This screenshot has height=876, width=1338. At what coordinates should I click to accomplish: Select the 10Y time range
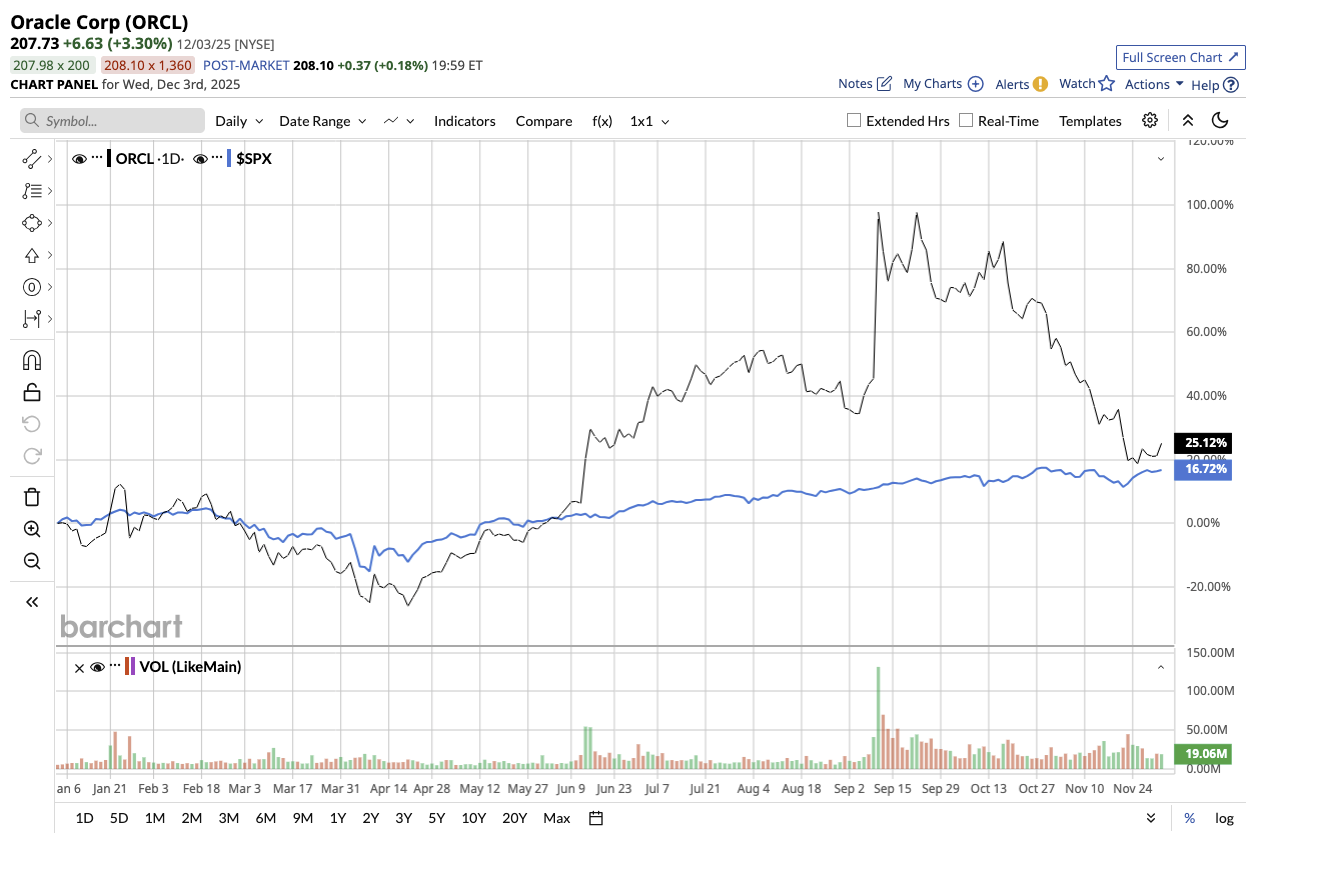(x=474, y=818)
